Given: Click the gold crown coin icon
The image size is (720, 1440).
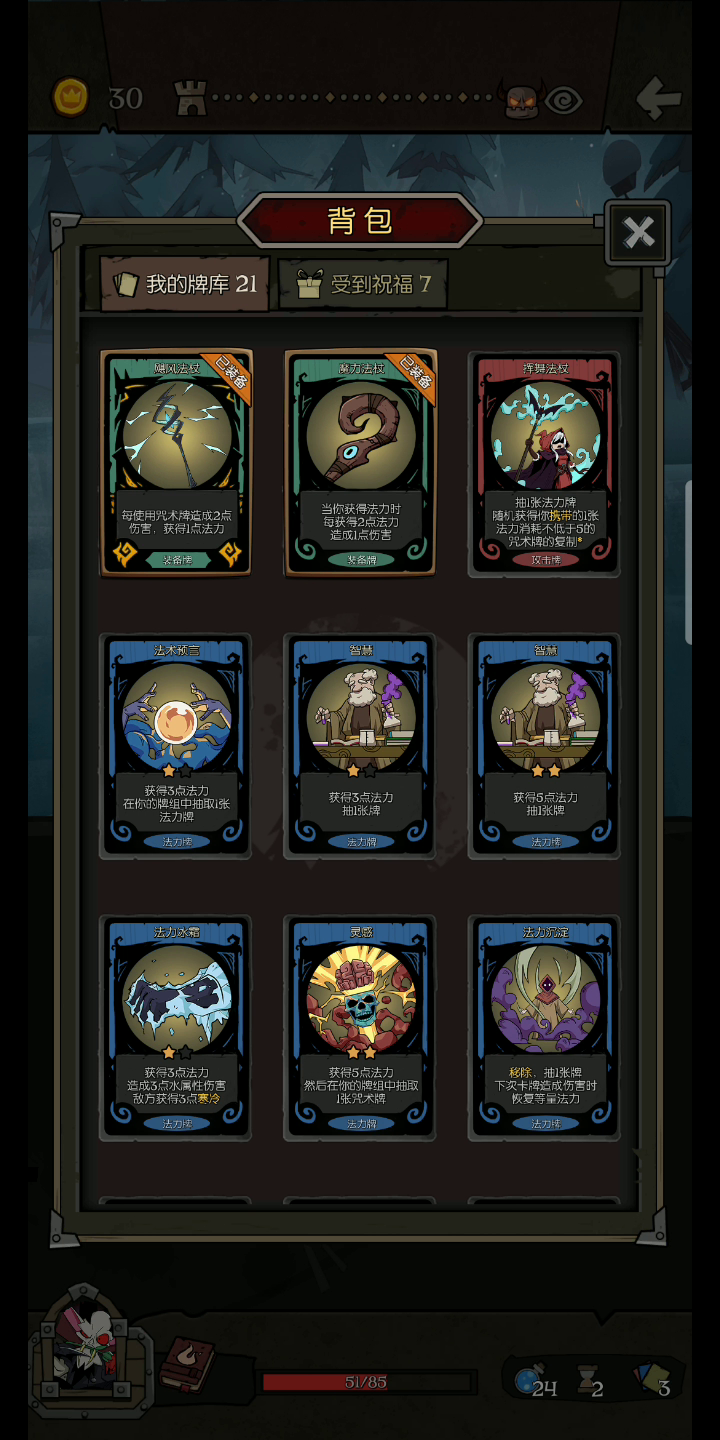Looking at the screenshot, I should click(71, 97).
